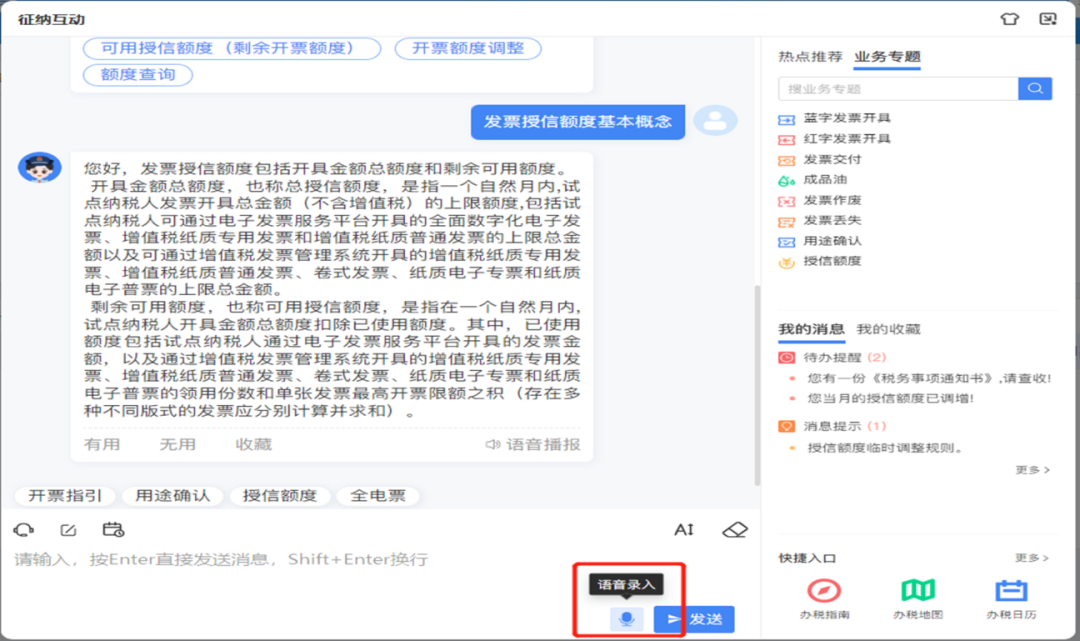1080x641 pixels.
Task: Click the calendar clock history icon
Action: point(113,529)
